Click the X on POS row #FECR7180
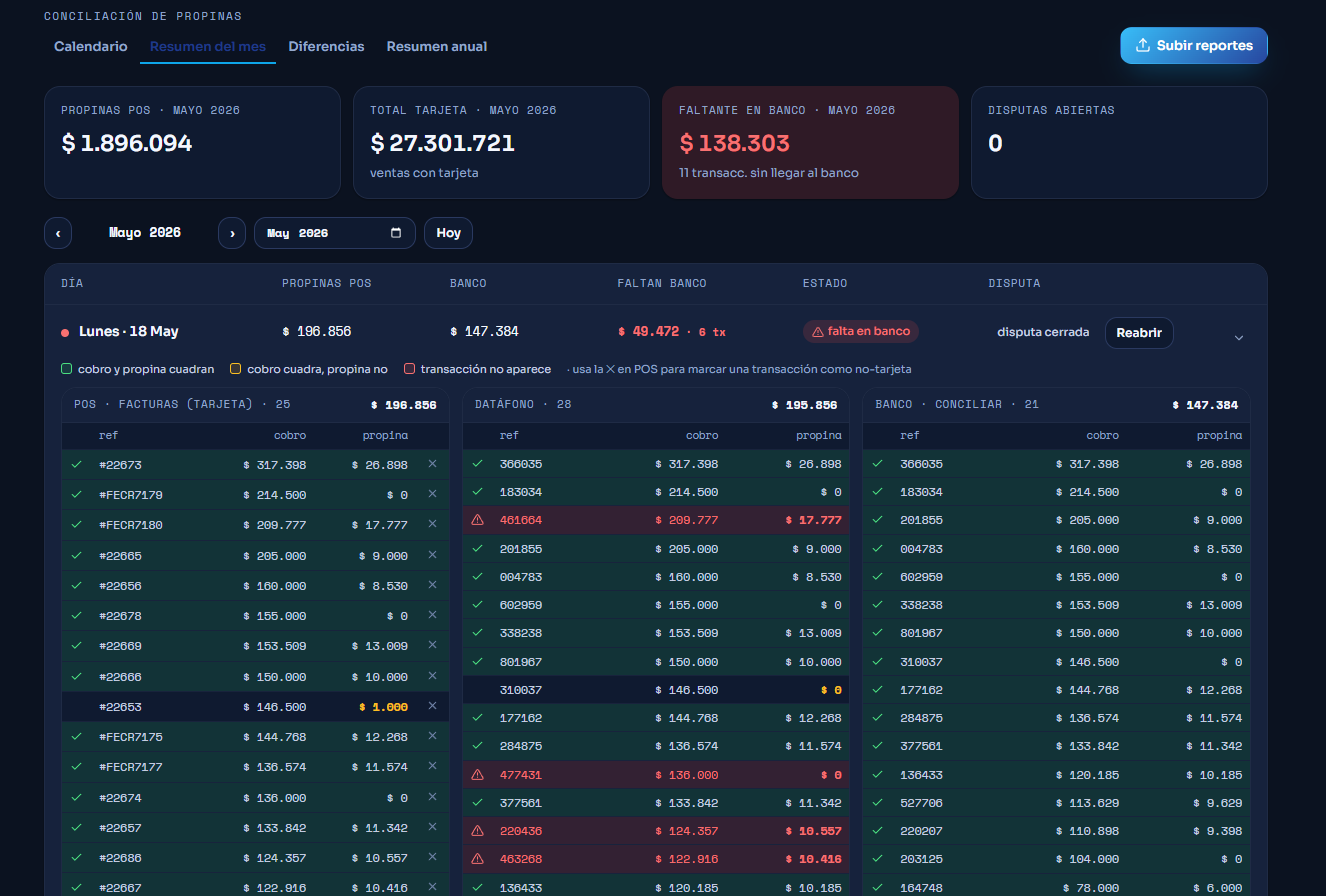Image resolution: width=1326 pixels, height=896 pixels. click(x=432, y=524)
